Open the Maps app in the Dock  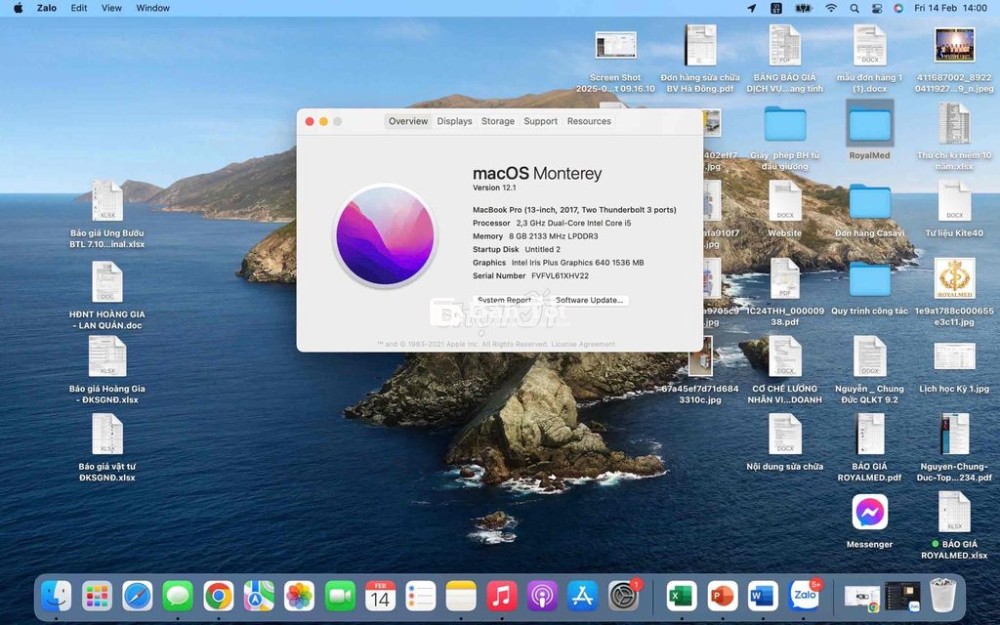pos(259,596)
